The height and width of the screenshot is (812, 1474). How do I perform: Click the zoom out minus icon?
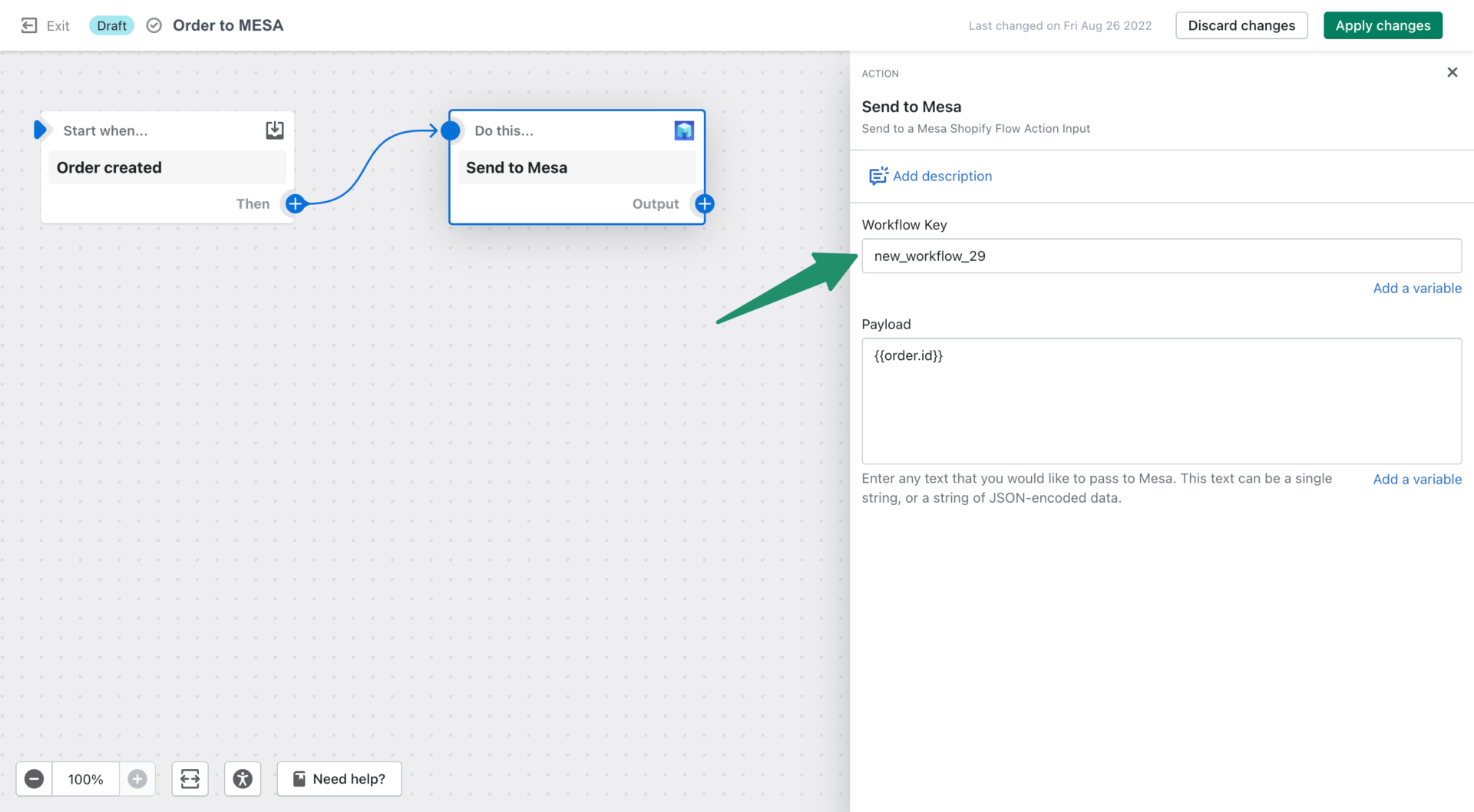[34, 778]
